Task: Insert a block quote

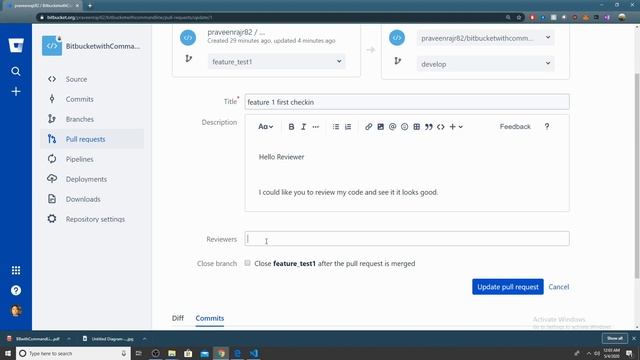Action: point(429,127)
